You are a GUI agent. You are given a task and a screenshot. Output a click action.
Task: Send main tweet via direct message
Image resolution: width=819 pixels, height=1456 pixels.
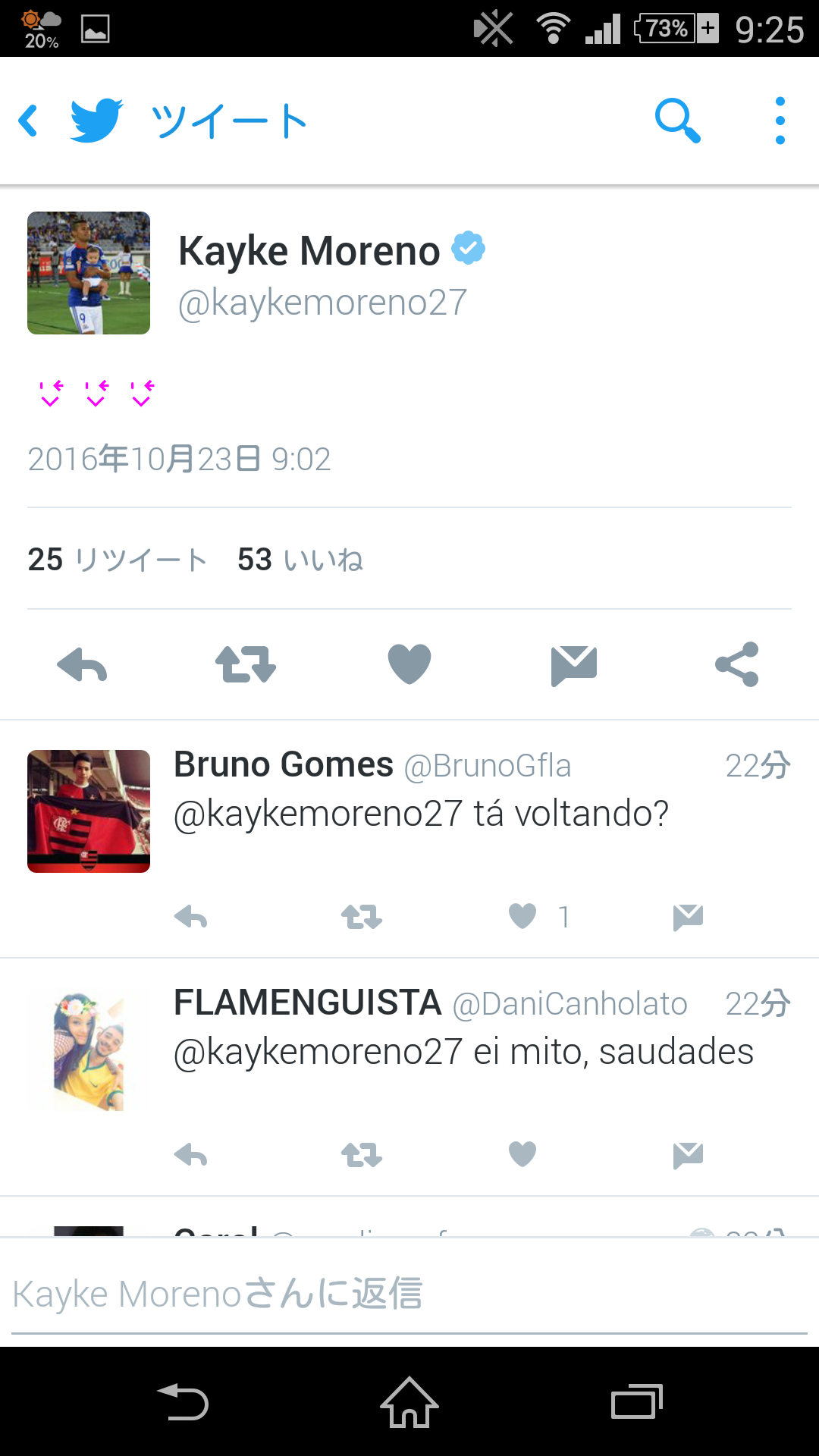[574, 666]
